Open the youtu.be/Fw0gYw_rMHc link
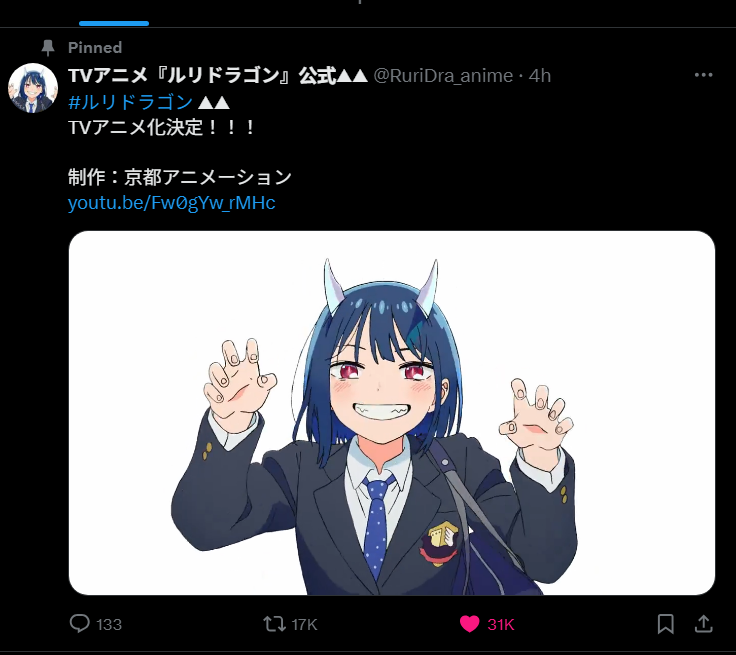 [x=172, y=203]
